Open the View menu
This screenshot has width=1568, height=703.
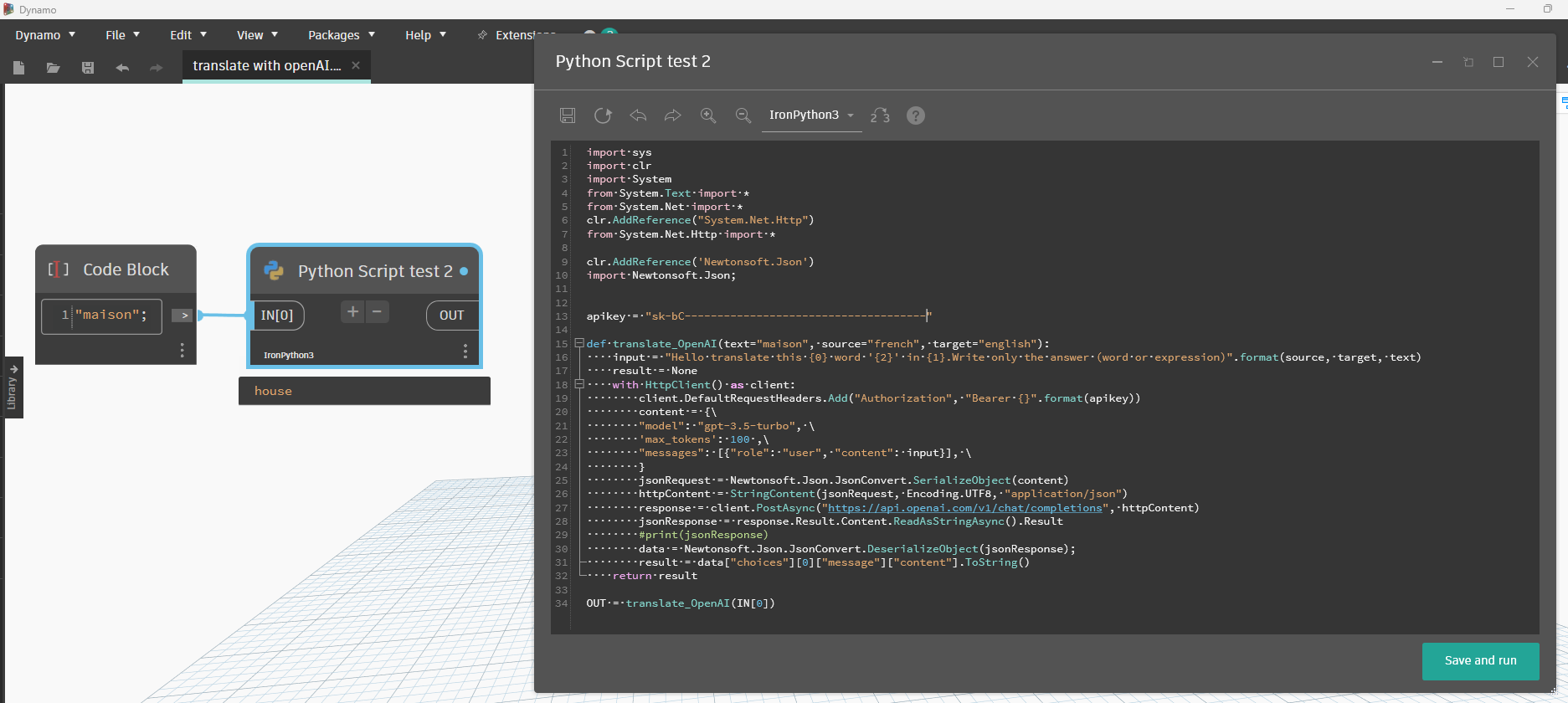click(x=257, y=35)
